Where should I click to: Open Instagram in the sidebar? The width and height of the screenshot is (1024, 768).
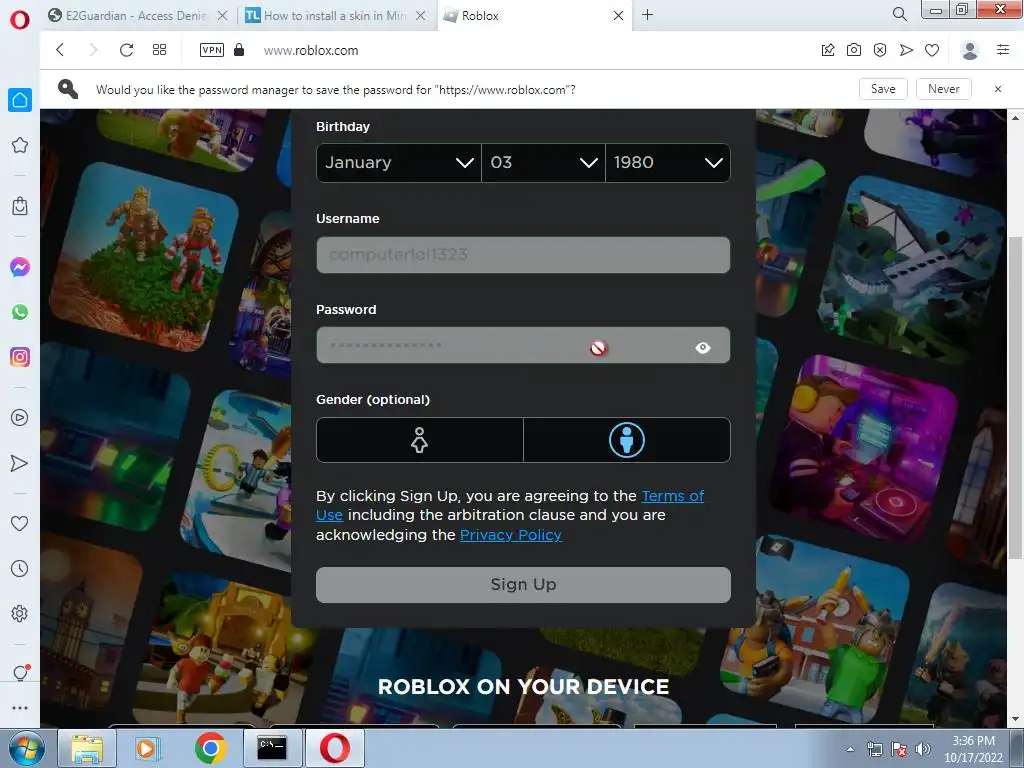[x=20, y=357]
